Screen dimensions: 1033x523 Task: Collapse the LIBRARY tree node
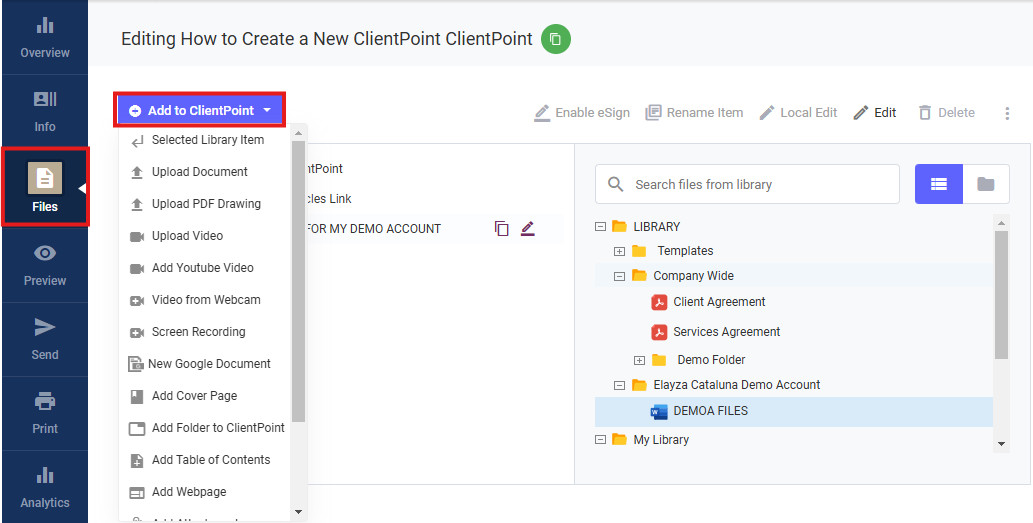pyautogui.click(x=600, y=227)
